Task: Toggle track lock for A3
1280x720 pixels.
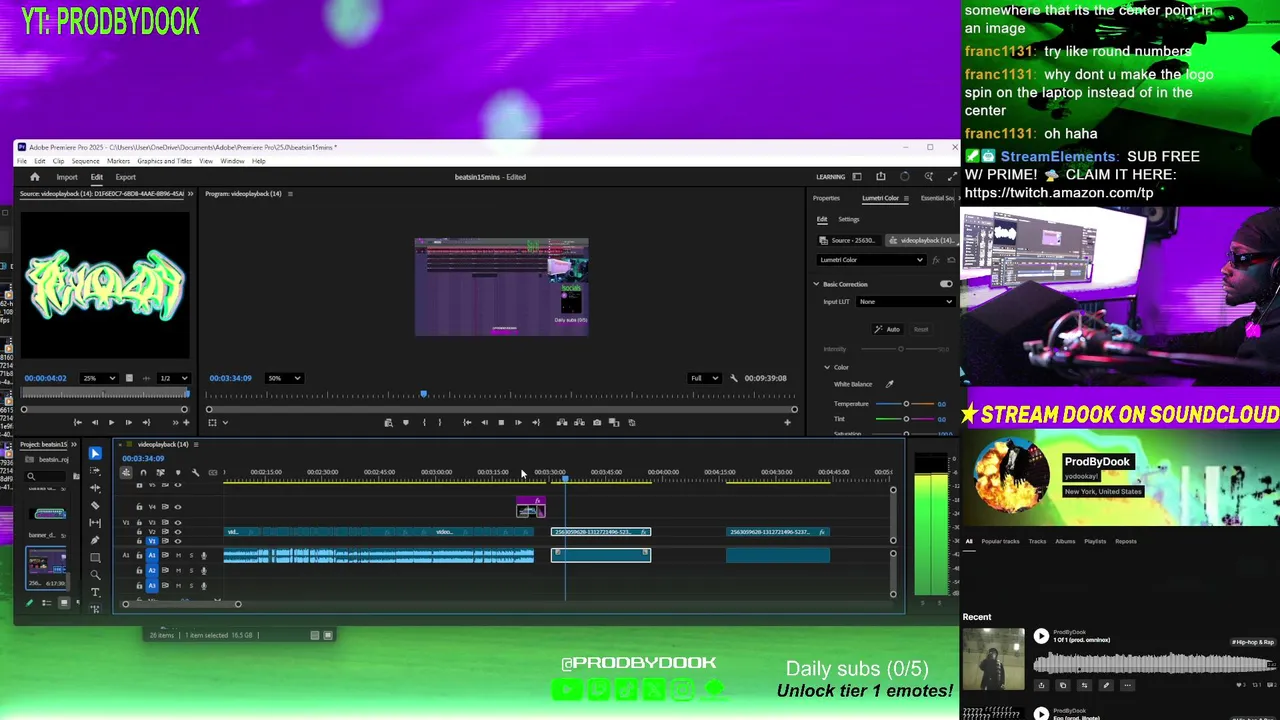Action: coord(139,585)
